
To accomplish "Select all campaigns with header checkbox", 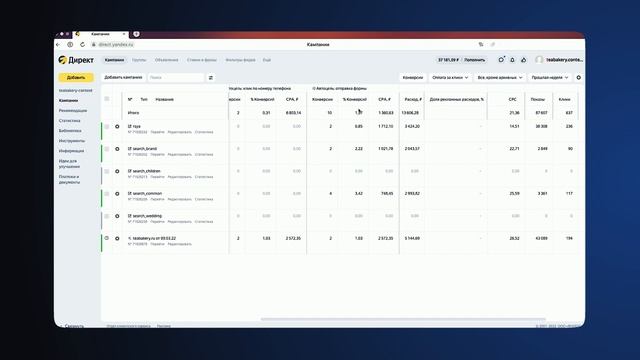I will point(107,99).
